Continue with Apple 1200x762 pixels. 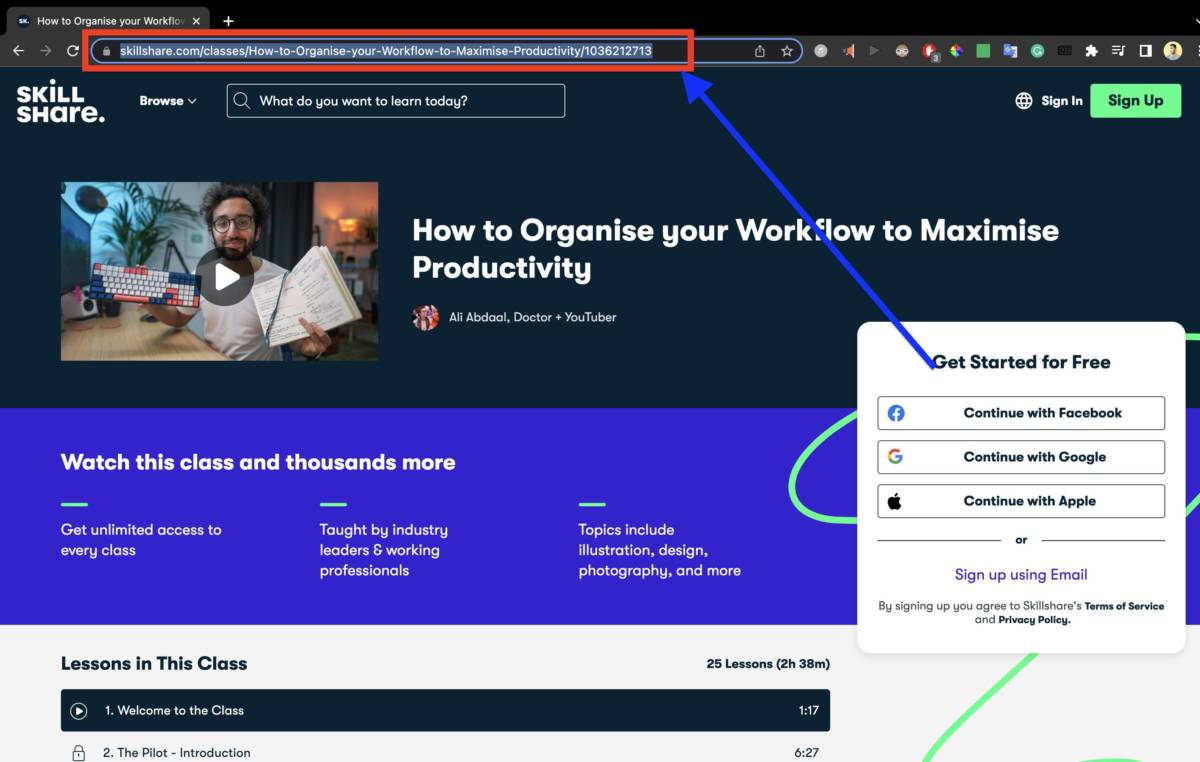[1021, 501]
